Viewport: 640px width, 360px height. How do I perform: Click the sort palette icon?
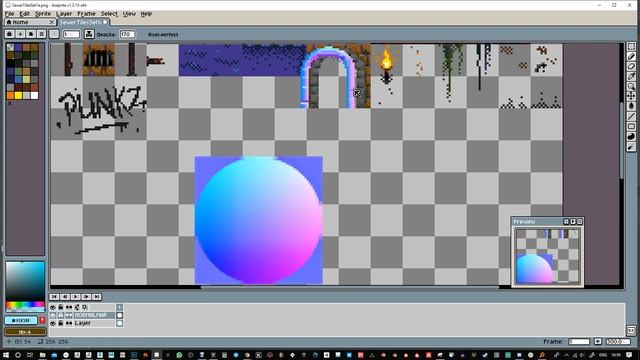[x=20, y=34]
